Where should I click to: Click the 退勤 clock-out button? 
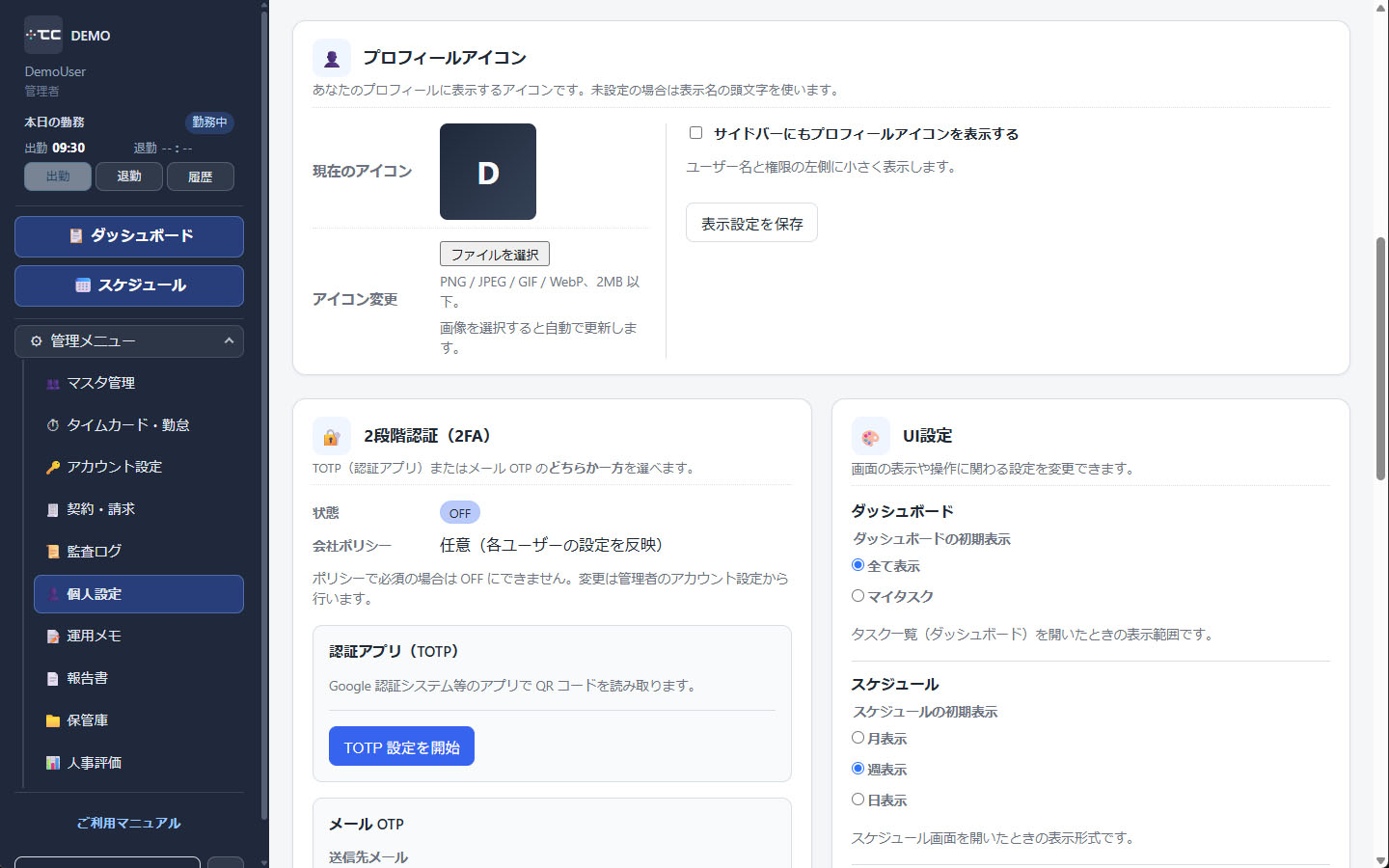coord(129,176)
